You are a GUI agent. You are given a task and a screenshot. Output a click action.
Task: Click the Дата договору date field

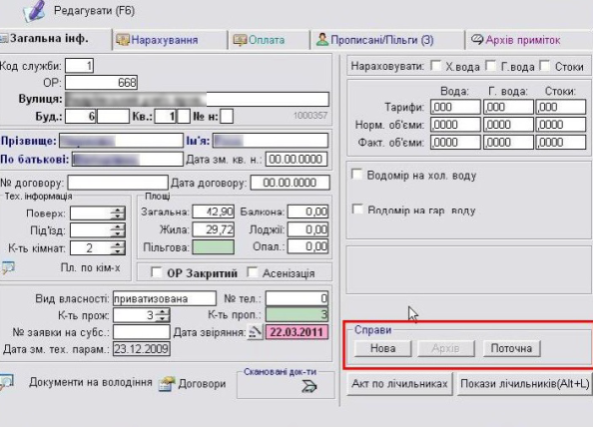click(x=290, y=183)
